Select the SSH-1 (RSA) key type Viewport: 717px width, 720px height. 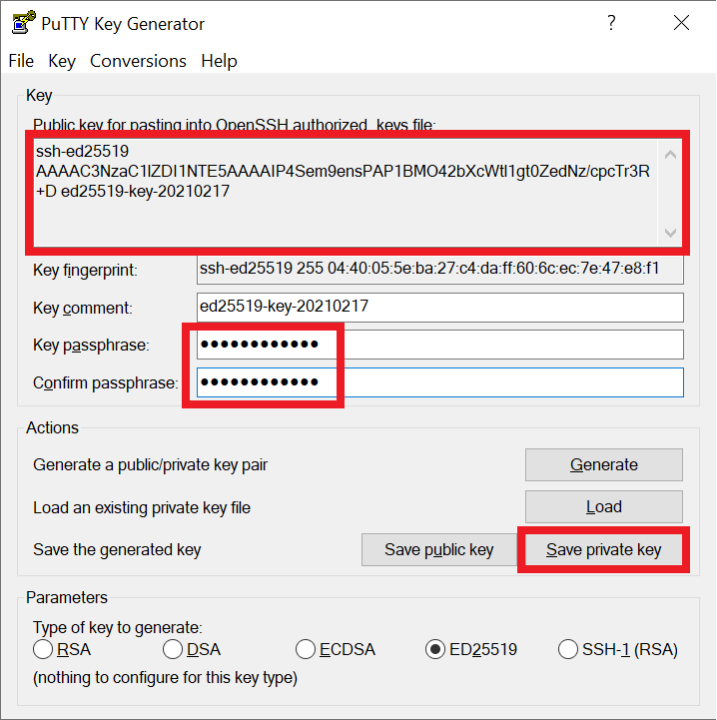click(618, 649)
